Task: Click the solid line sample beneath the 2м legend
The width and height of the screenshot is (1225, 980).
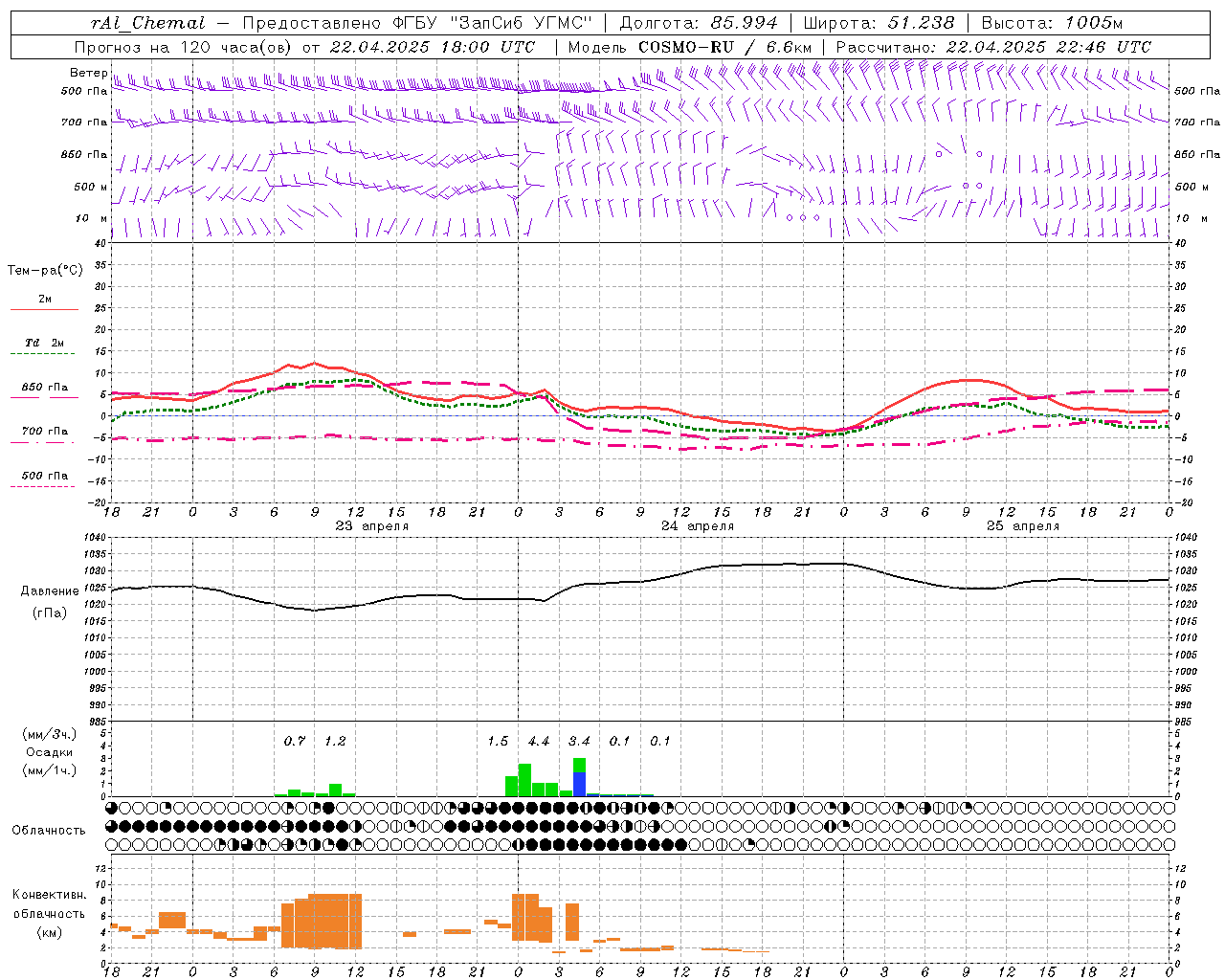Action: coord(43,310)
